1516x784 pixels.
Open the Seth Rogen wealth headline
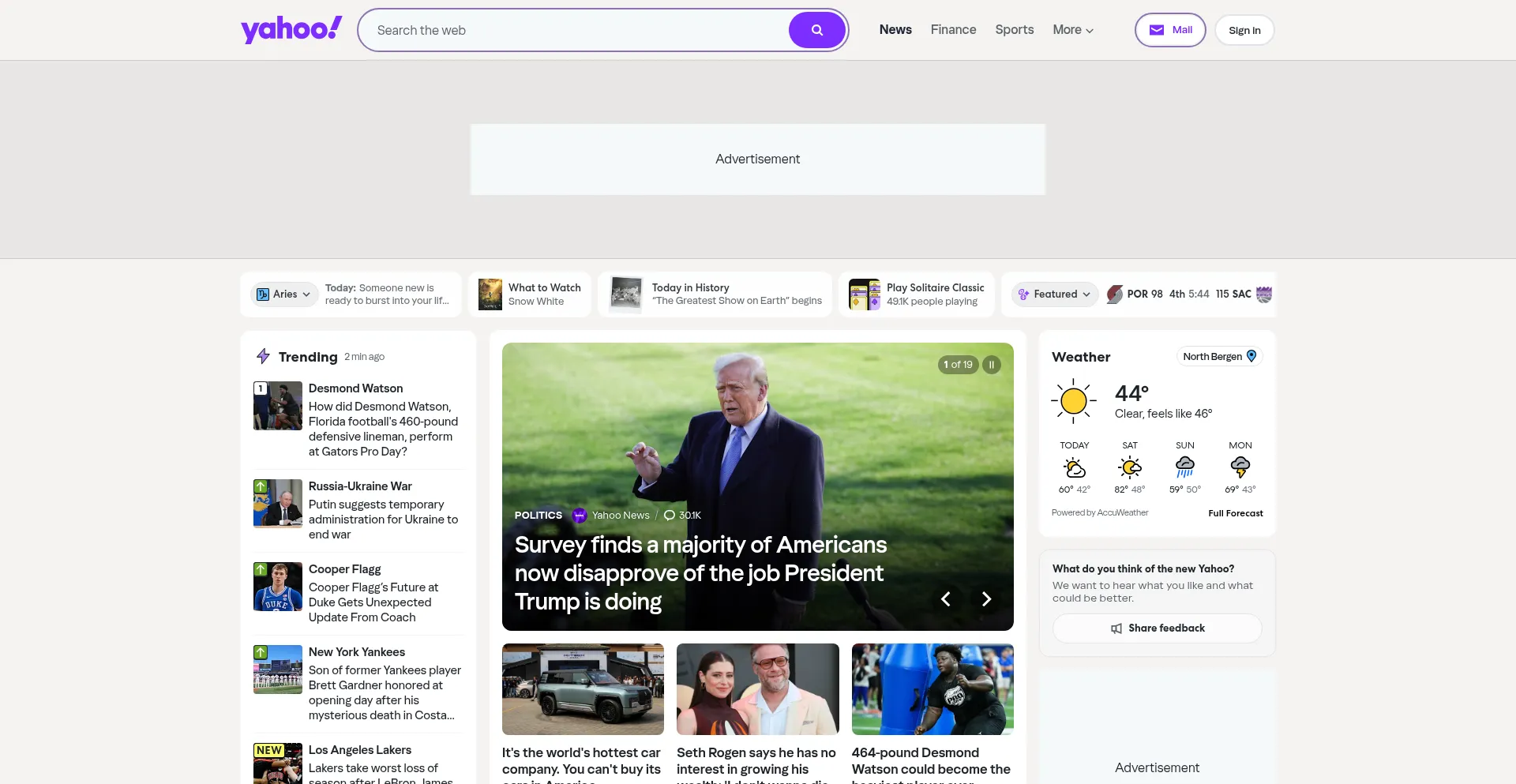click(756, 765)
